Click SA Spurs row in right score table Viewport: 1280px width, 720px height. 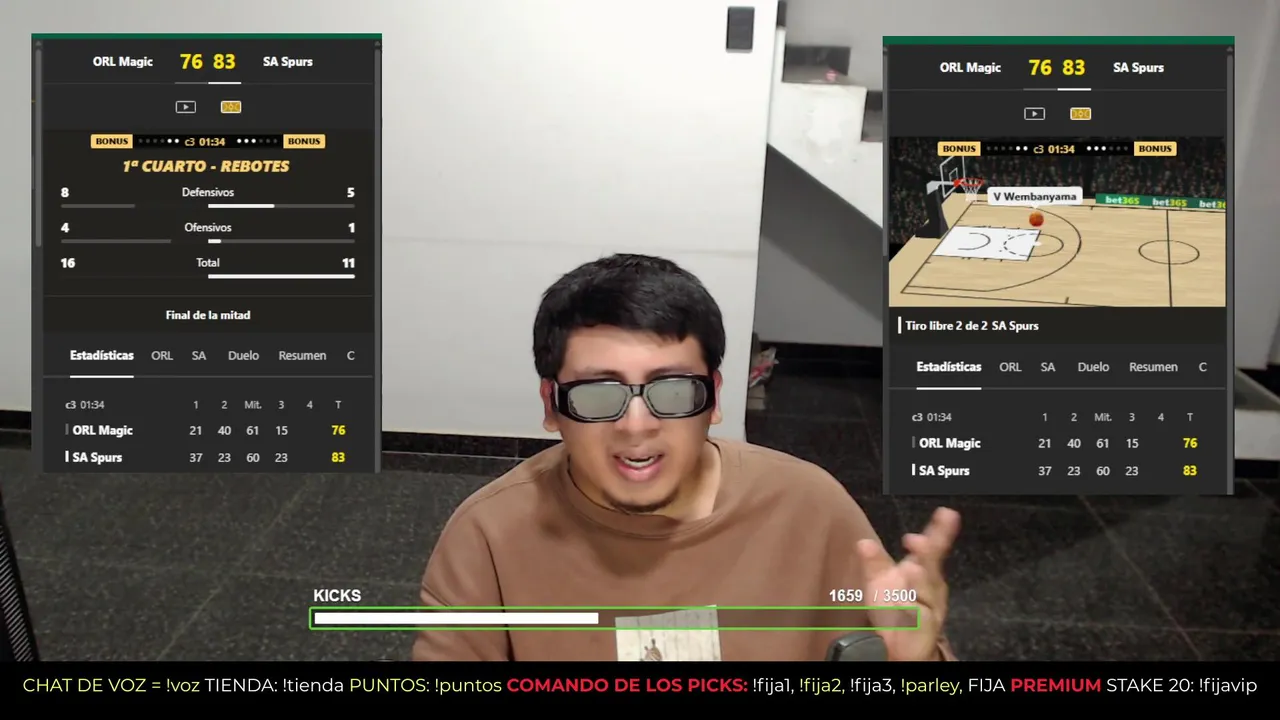point(1055,470)
